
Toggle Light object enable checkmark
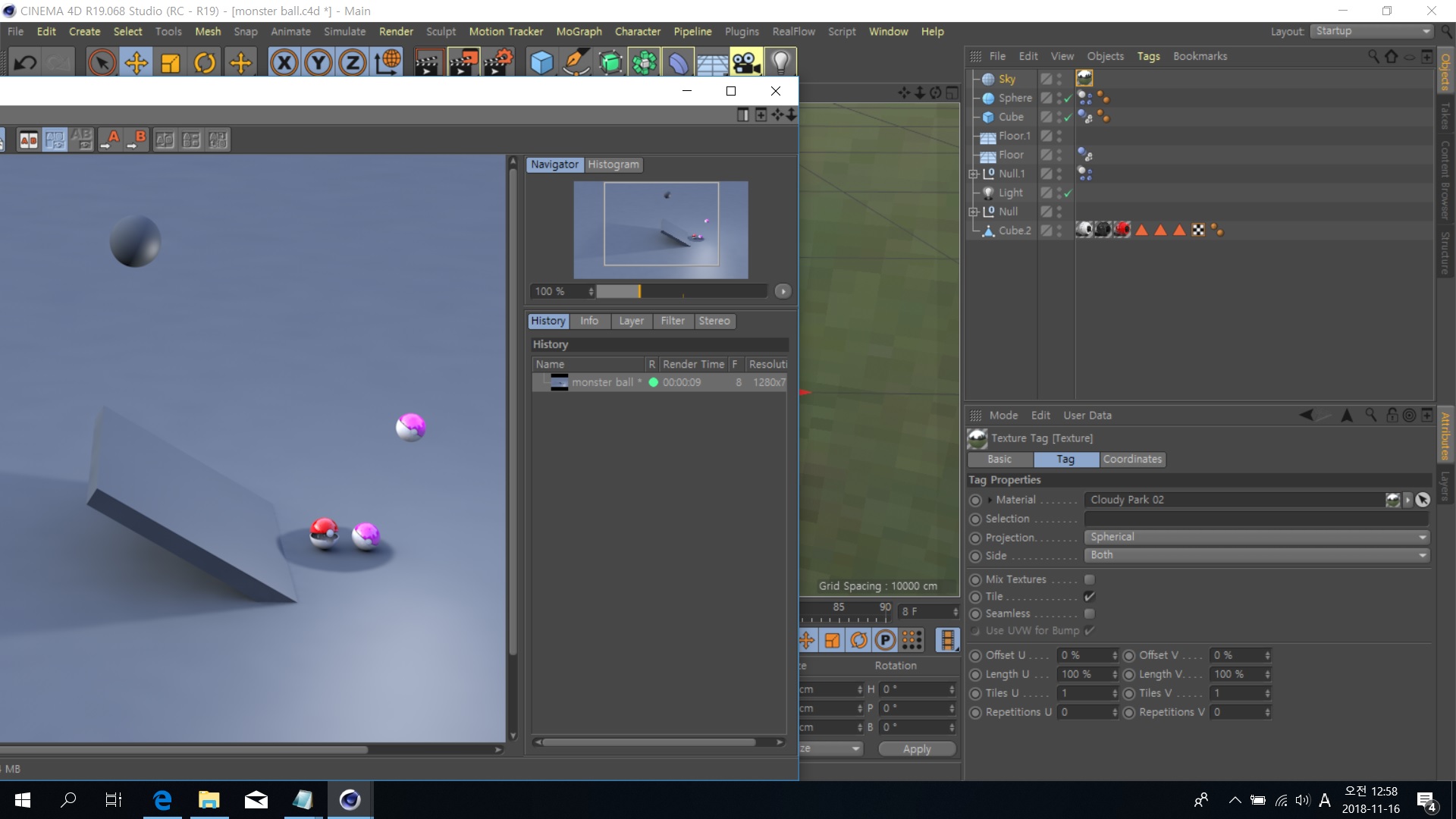1068,193
